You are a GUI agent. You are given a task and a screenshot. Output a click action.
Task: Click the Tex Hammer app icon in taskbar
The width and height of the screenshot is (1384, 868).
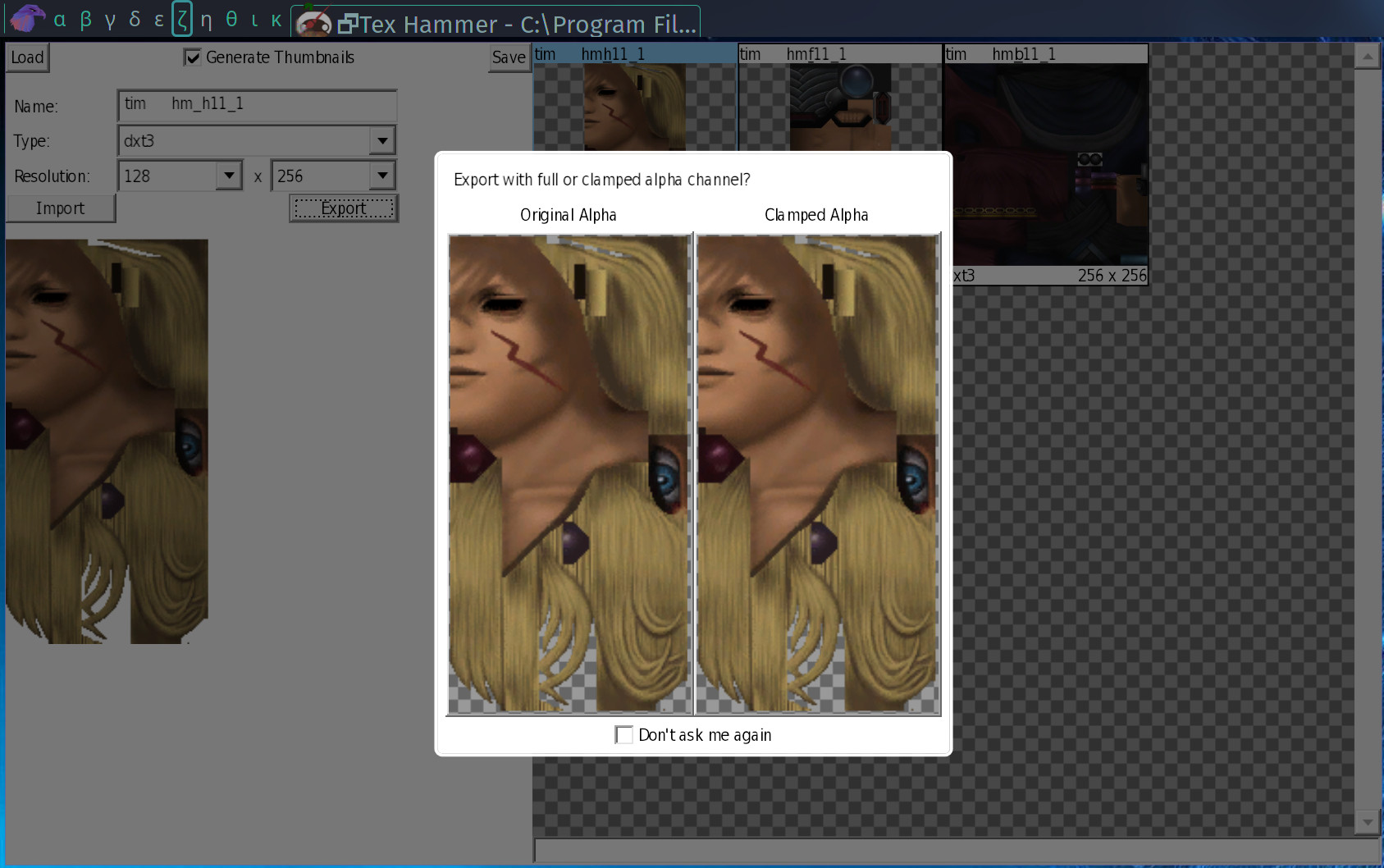click(313, 23)
